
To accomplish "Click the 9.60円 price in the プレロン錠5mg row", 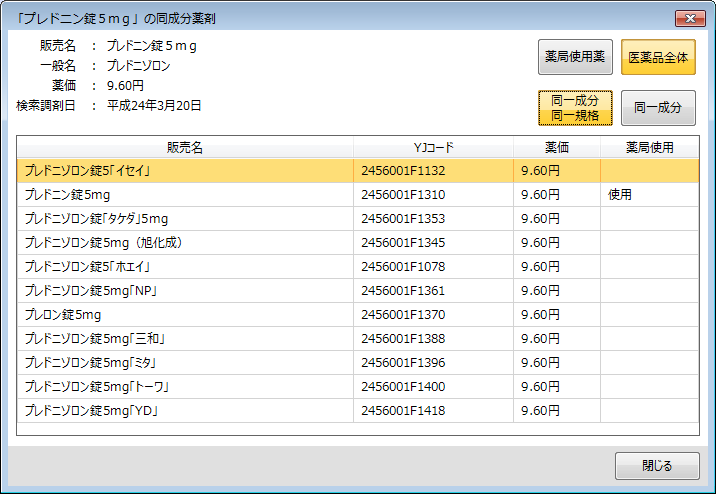I will pos(540,315).
